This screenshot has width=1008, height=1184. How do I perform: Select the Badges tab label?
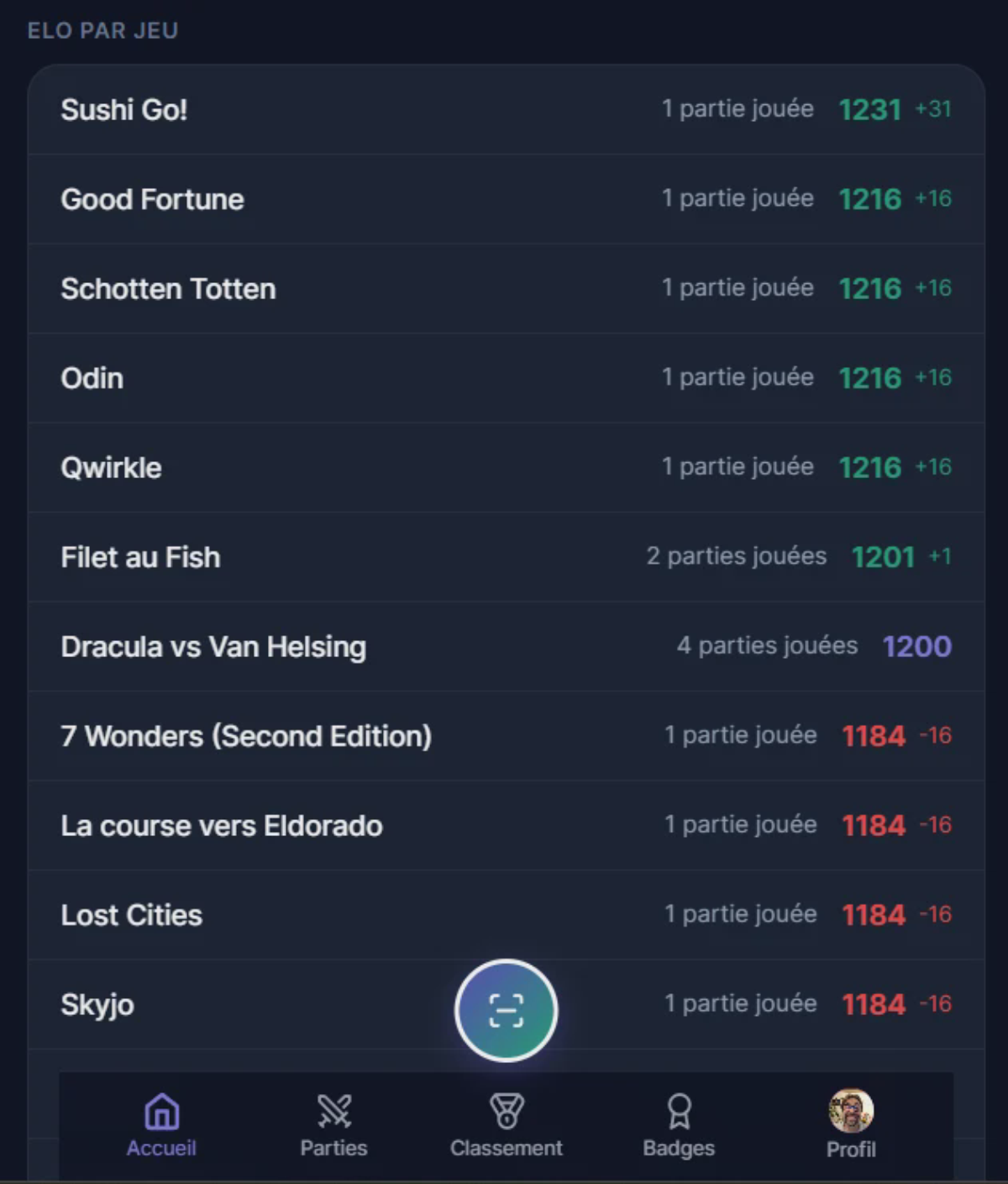[x=679, y=1148]
